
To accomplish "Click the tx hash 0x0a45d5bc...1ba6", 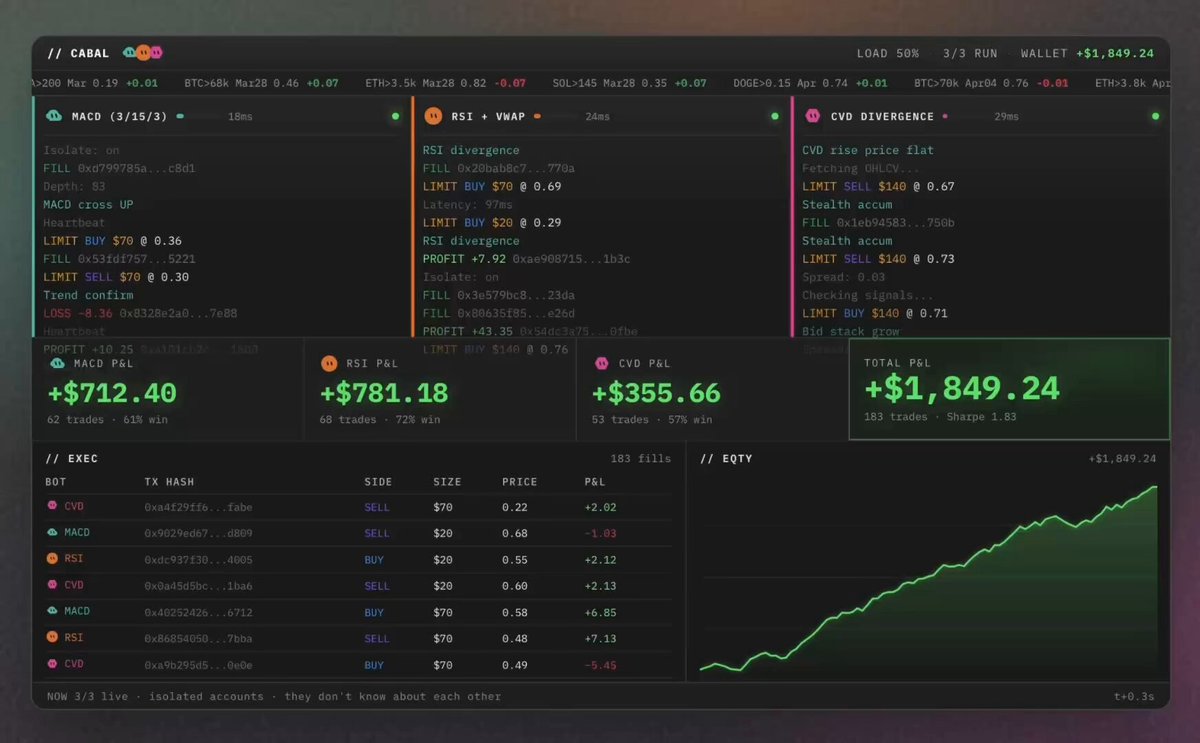I will point(198,585).
